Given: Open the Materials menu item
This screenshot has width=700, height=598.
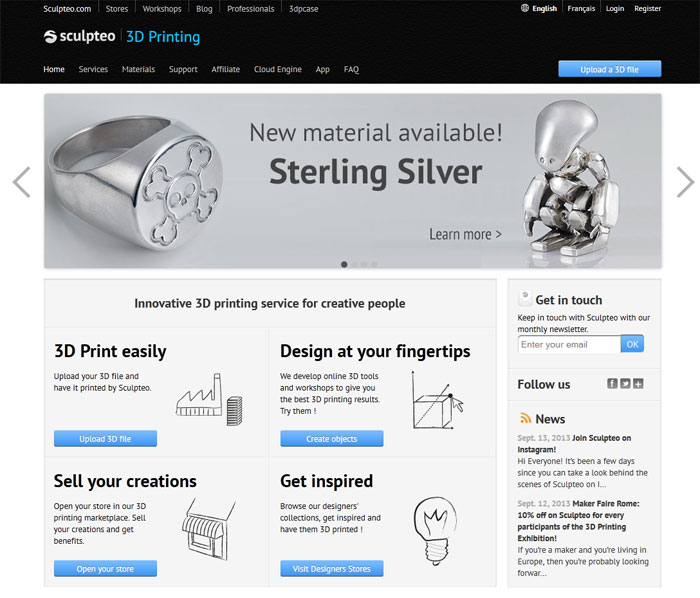Looking at the screenshot, I should pyautogui.click(x=138, y=69).
